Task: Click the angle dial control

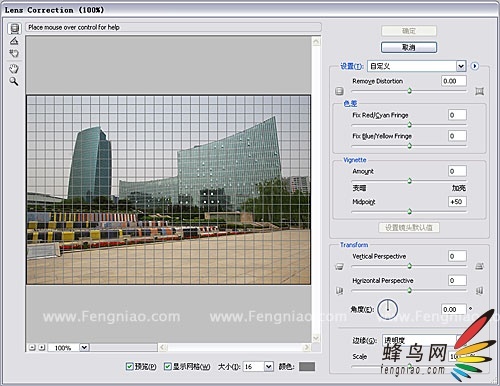Action: (388, 309)
